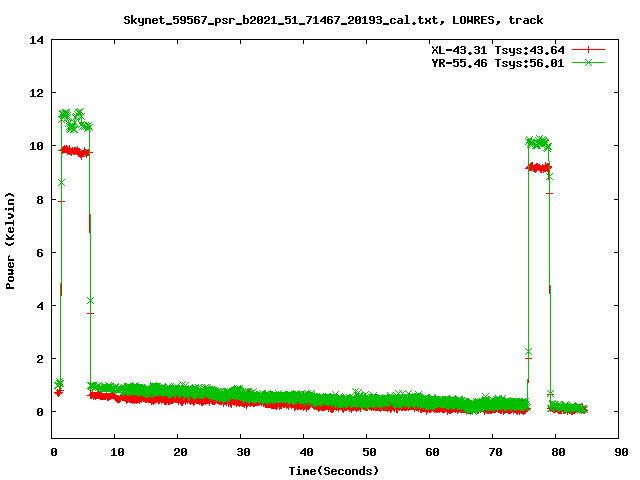Click the x-axis tick label 90

tap(621, 452)
